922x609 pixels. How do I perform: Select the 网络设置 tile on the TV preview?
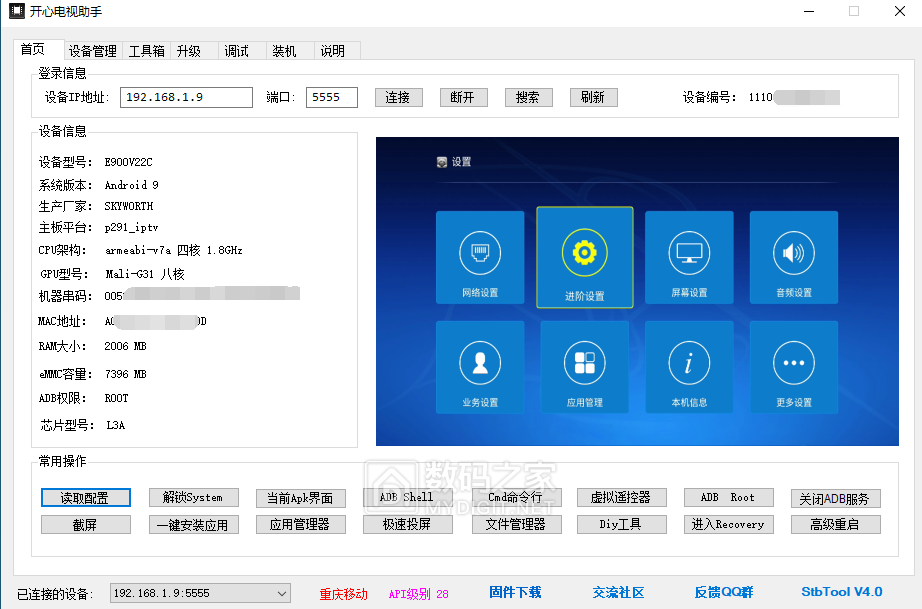[x=480, y=257]
